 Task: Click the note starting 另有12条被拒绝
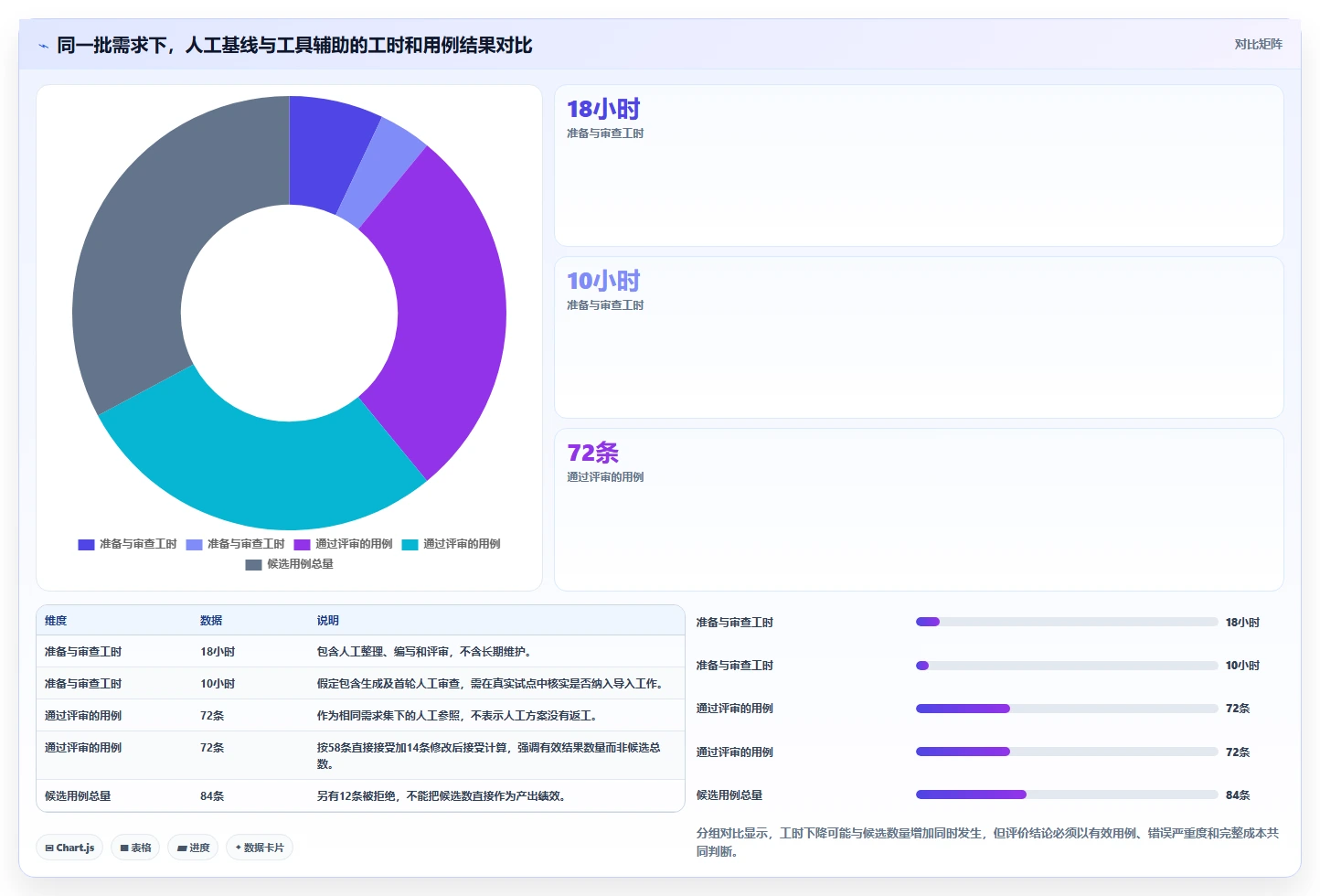tap(442, 796)
